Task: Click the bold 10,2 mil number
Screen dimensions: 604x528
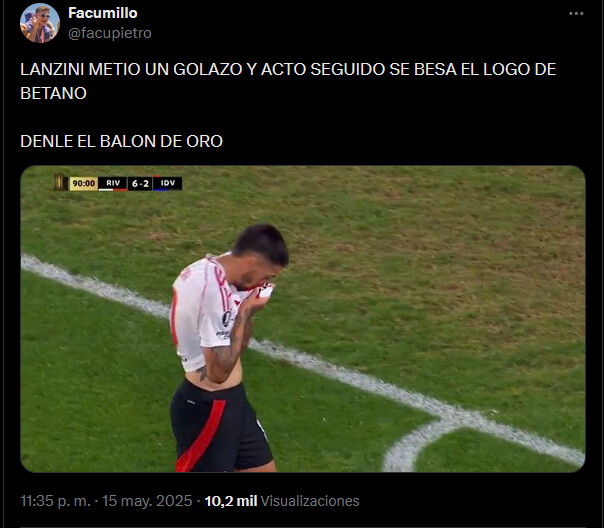Action: 231,501
